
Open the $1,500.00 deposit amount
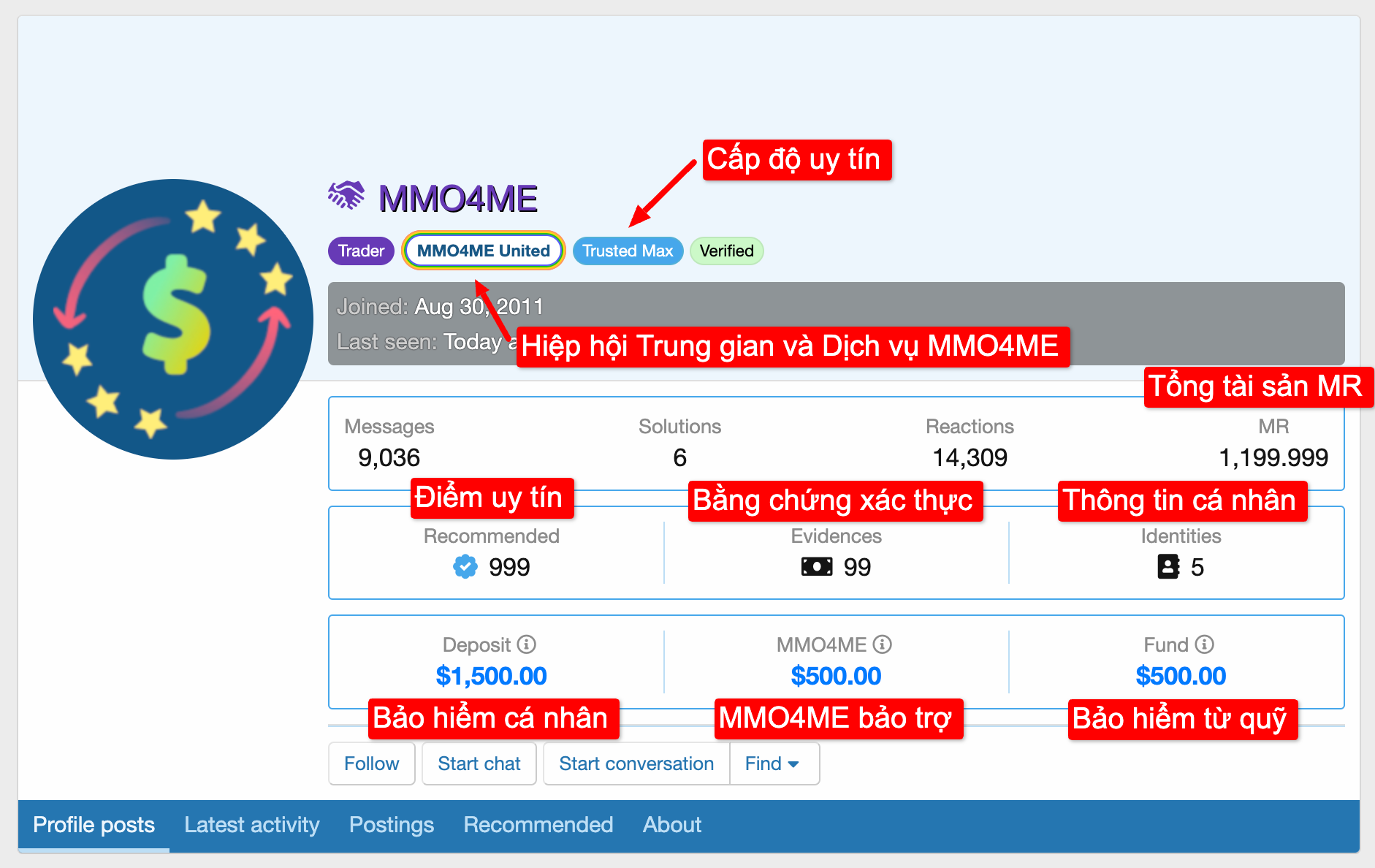491,676
